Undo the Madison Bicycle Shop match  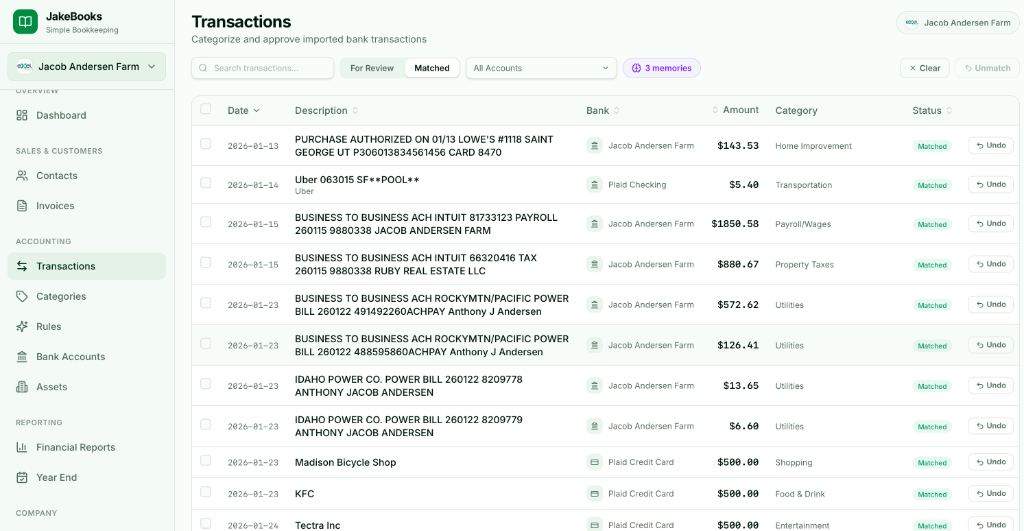point(991,461)
